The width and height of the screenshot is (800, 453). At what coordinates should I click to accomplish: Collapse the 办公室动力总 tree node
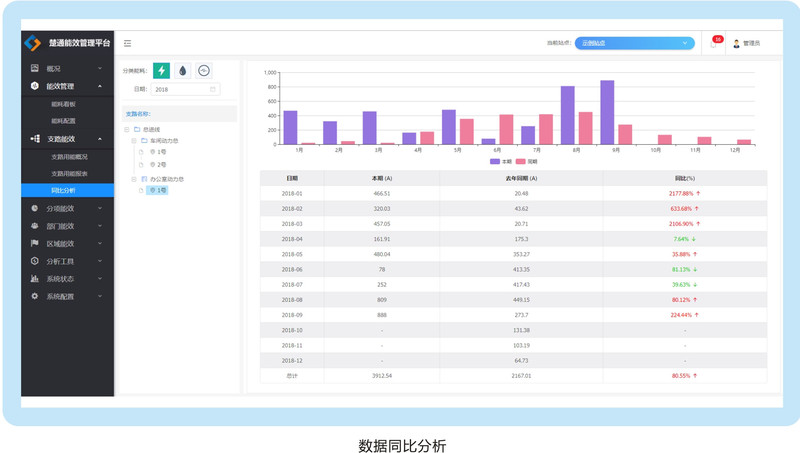(134, 179)
